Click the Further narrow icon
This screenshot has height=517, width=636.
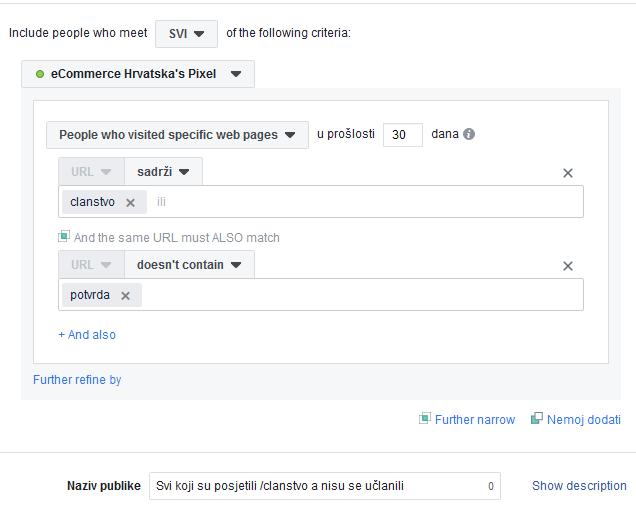pyautogui.click(x=425, y=419)
